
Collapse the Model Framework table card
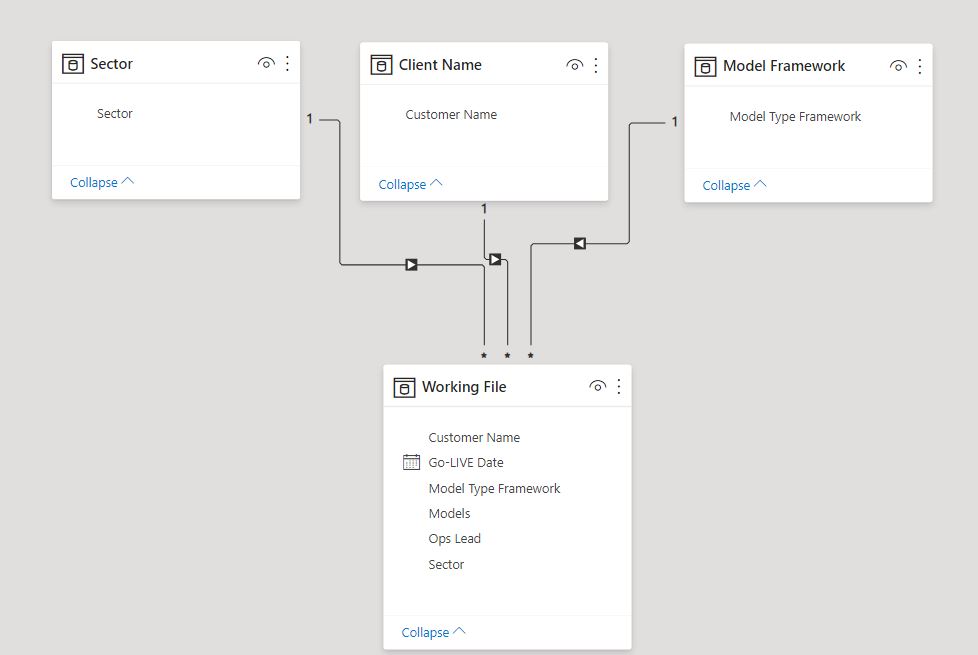[x=734, y=185]
